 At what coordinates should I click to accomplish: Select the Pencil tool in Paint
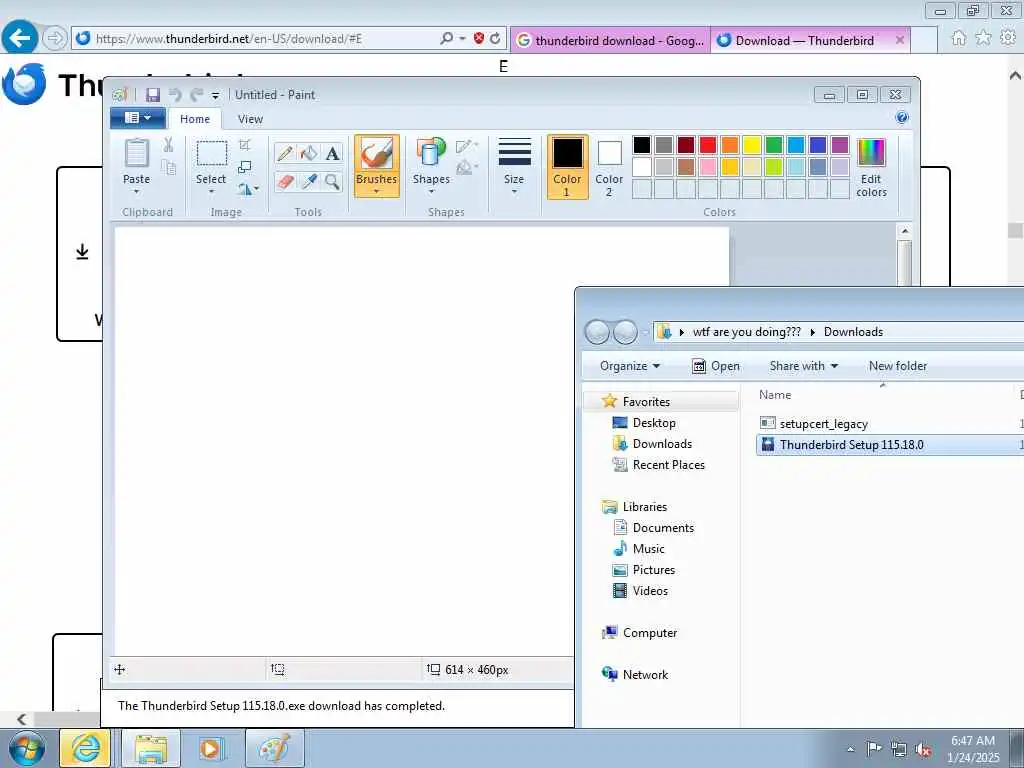click(285, 153)
